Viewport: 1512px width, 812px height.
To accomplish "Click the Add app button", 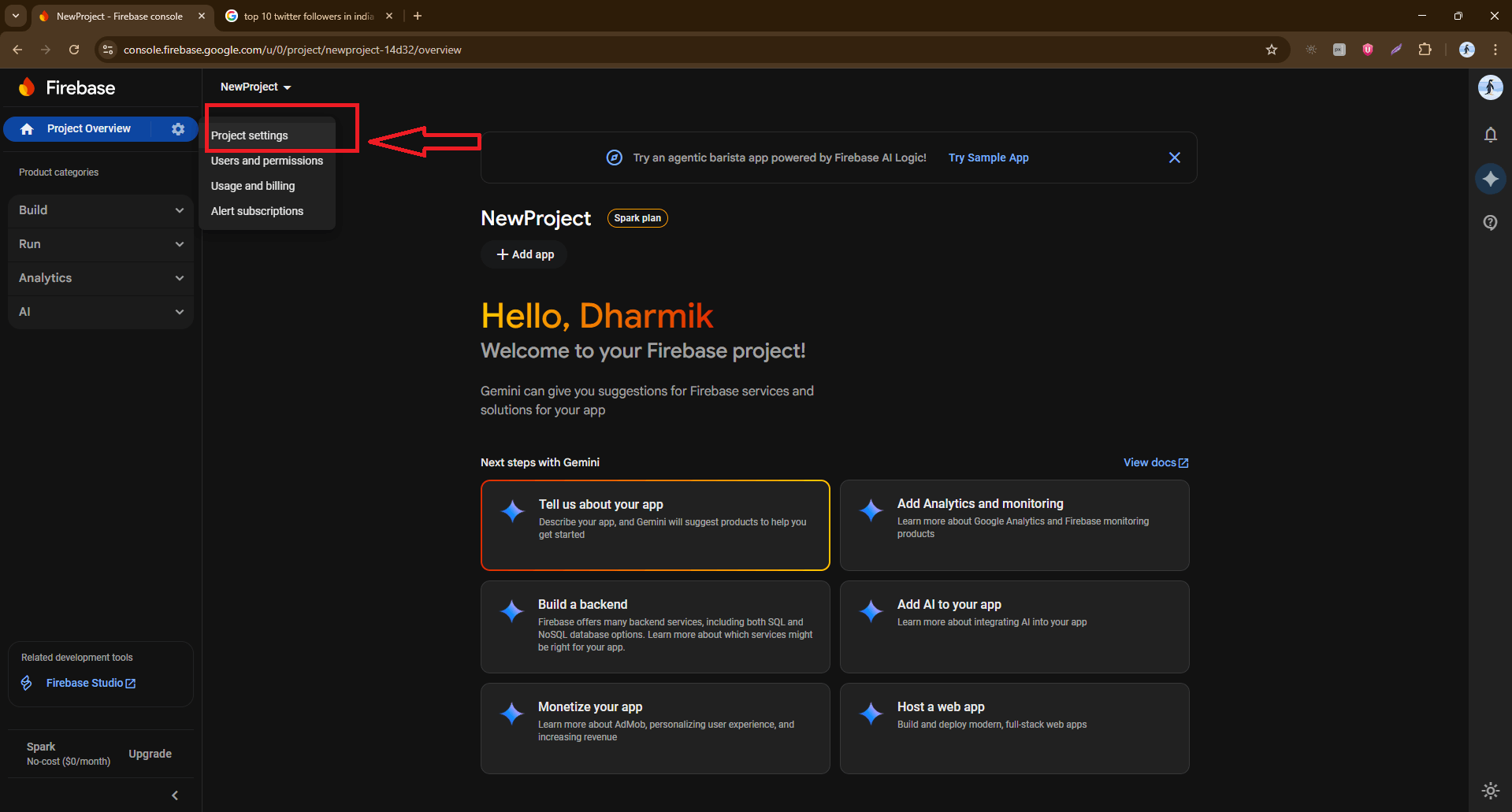I will coord(525,254).
